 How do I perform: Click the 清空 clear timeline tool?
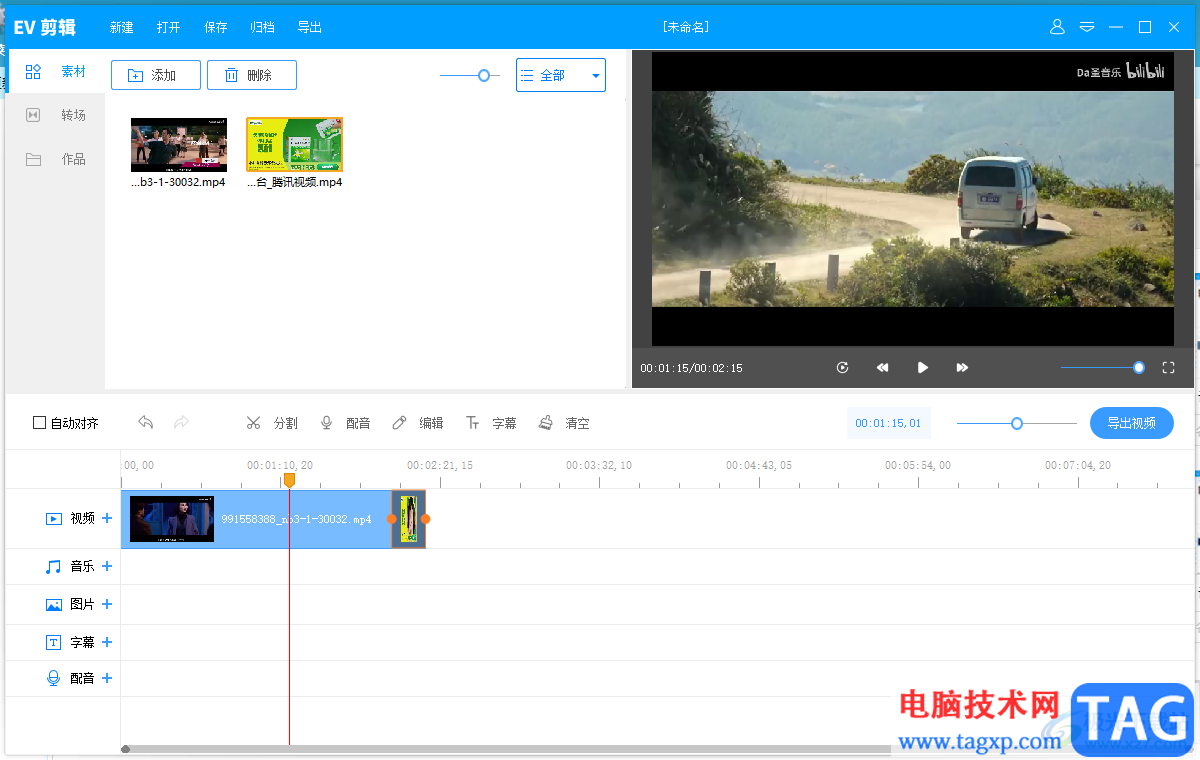[564, 423]
